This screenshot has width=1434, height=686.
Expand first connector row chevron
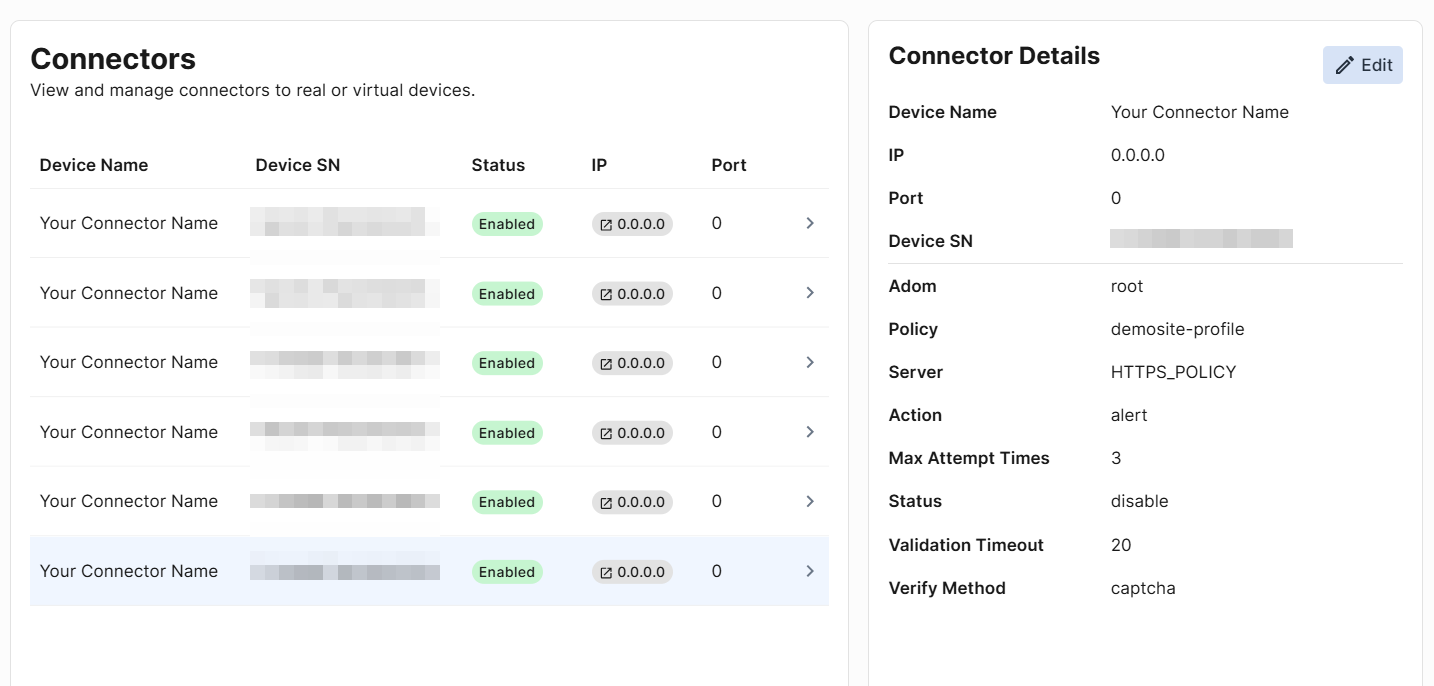(810, 223)
